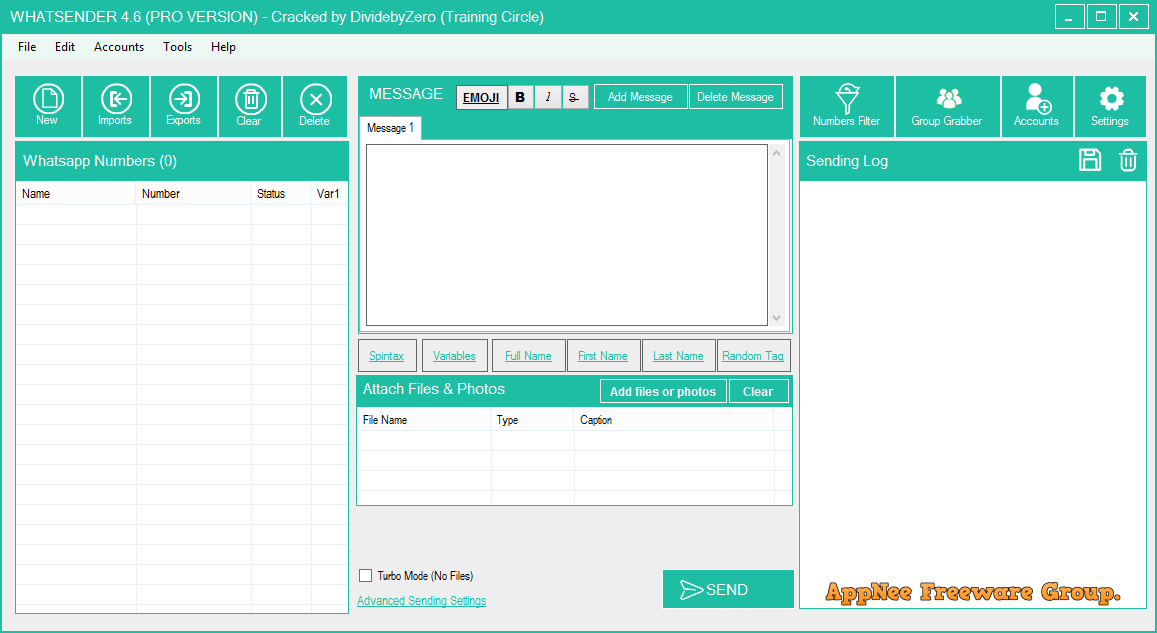Screen dimensions: 1157x633
Task: Toggle bold message formatting
Action: (520, 97)
